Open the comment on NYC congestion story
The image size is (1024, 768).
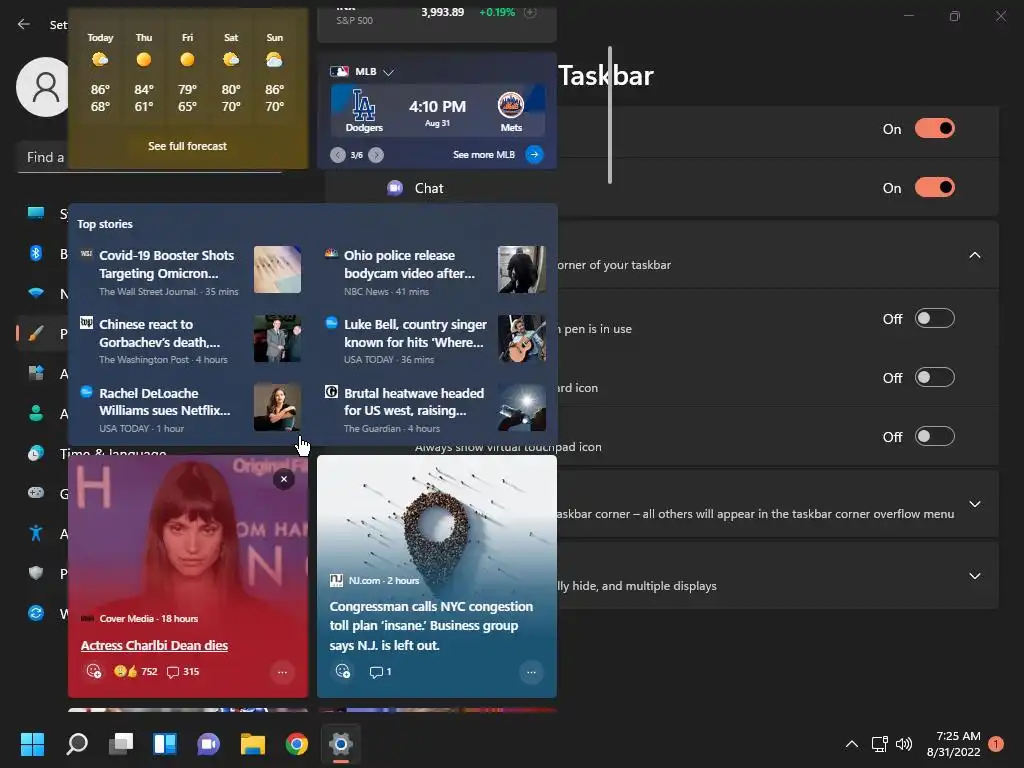click(380, 672)
